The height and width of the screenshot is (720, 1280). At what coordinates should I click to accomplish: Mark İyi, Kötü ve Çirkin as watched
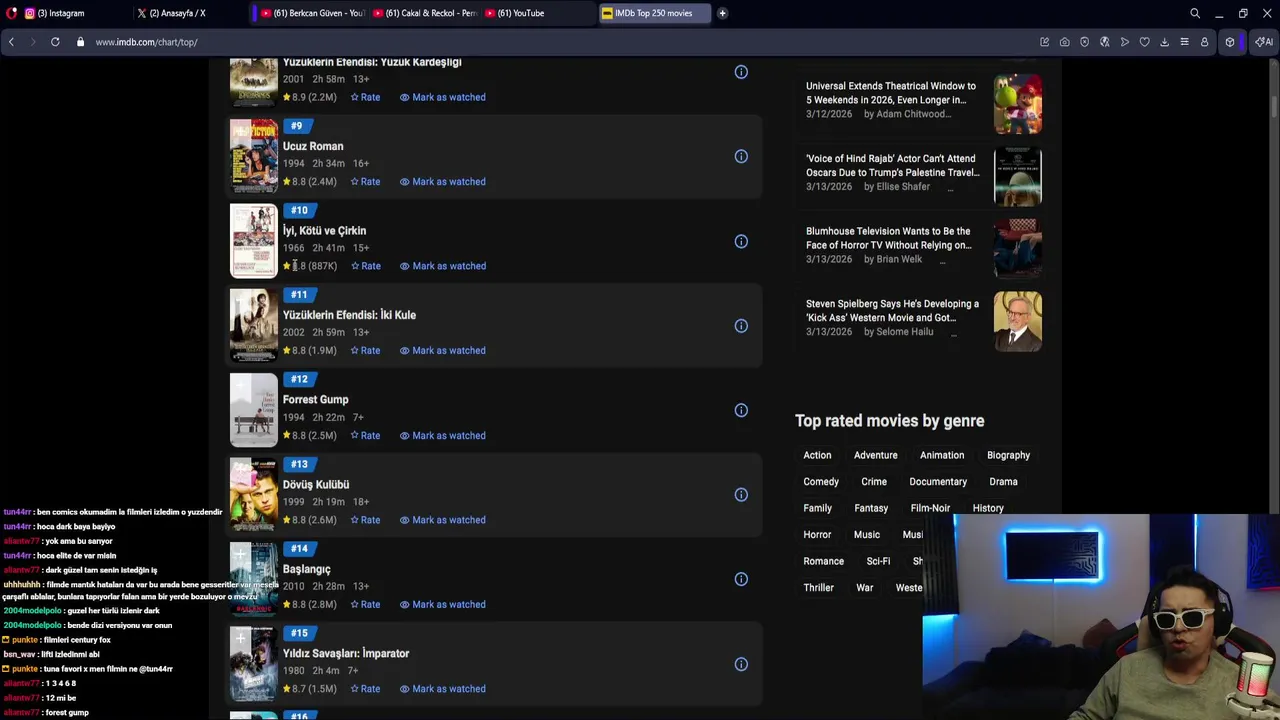[442, 266]
